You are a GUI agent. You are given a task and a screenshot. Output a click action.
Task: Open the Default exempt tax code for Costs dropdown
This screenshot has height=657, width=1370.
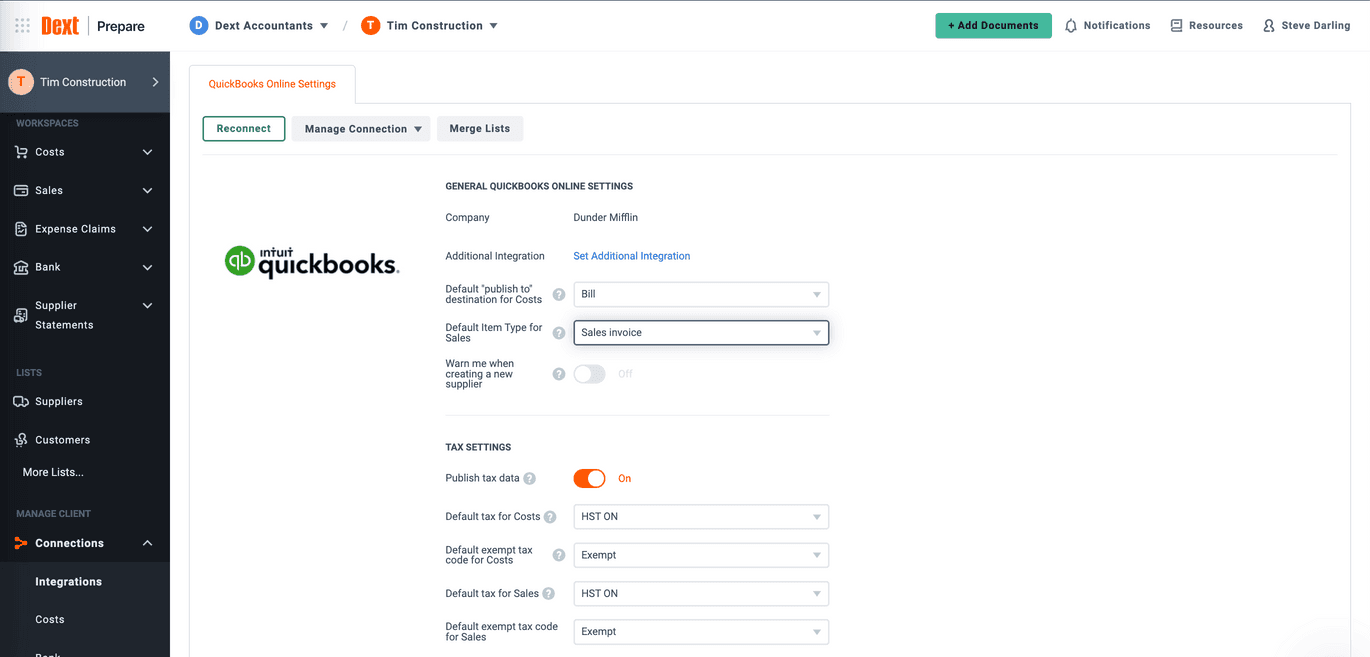pos(701,555)
